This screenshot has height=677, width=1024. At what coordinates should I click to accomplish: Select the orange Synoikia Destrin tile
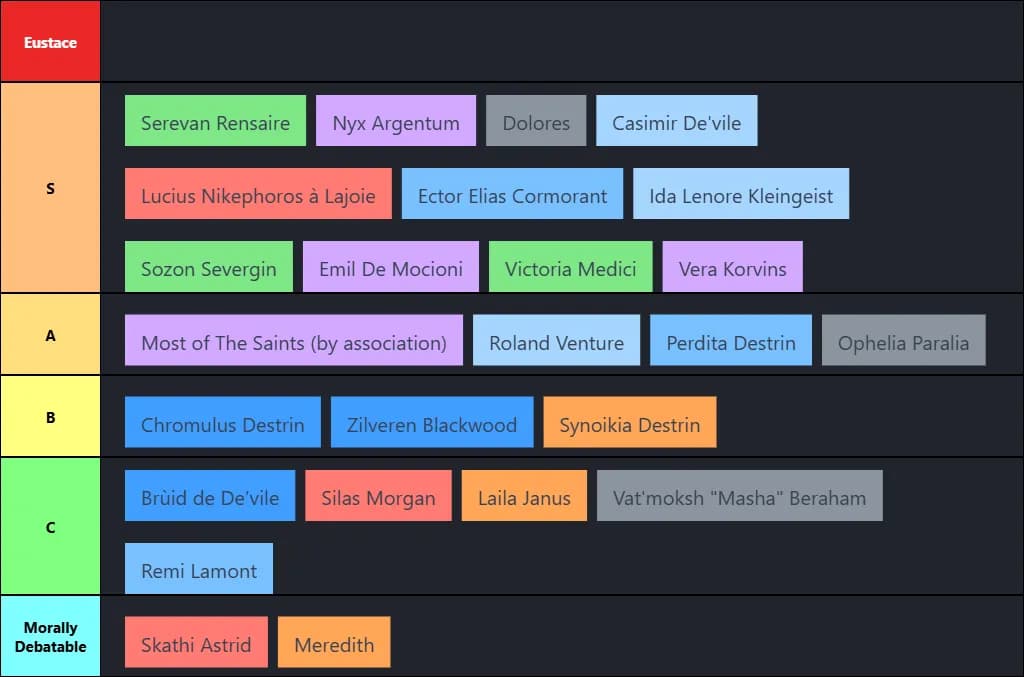630,424
